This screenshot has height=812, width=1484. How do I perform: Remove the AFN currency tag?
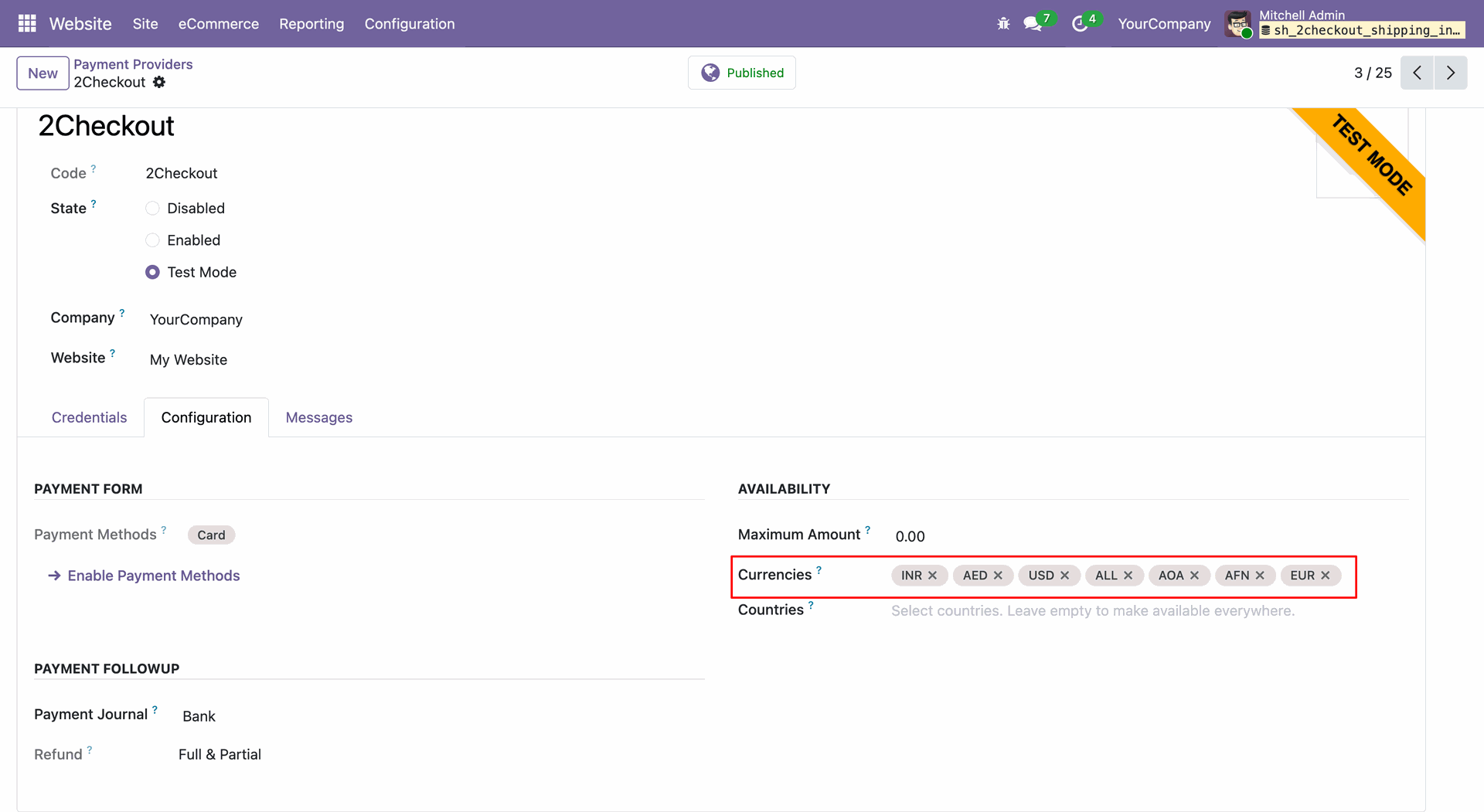pos(1260,576)
